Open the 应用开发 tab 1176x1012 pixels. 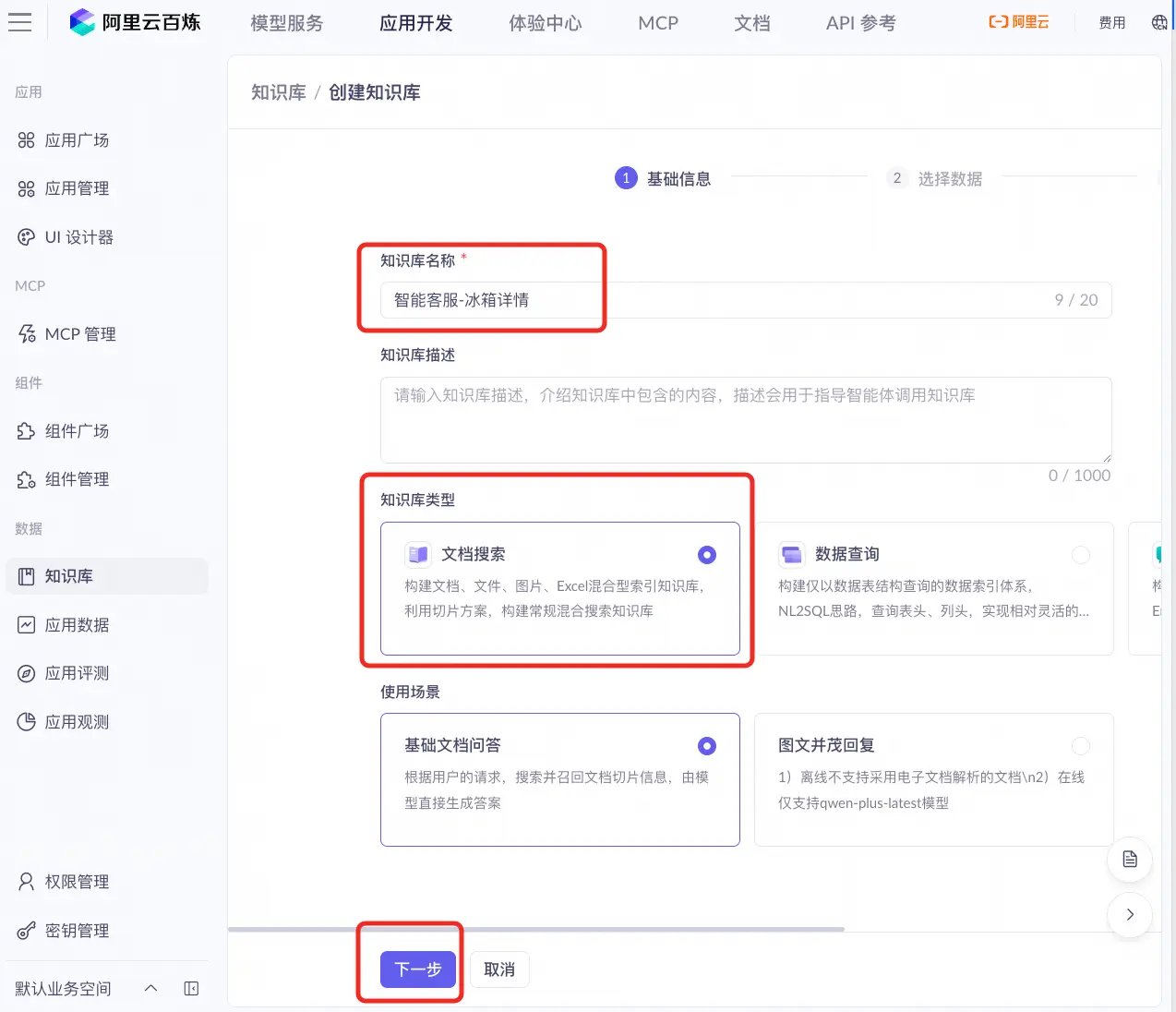coord(416,23)
